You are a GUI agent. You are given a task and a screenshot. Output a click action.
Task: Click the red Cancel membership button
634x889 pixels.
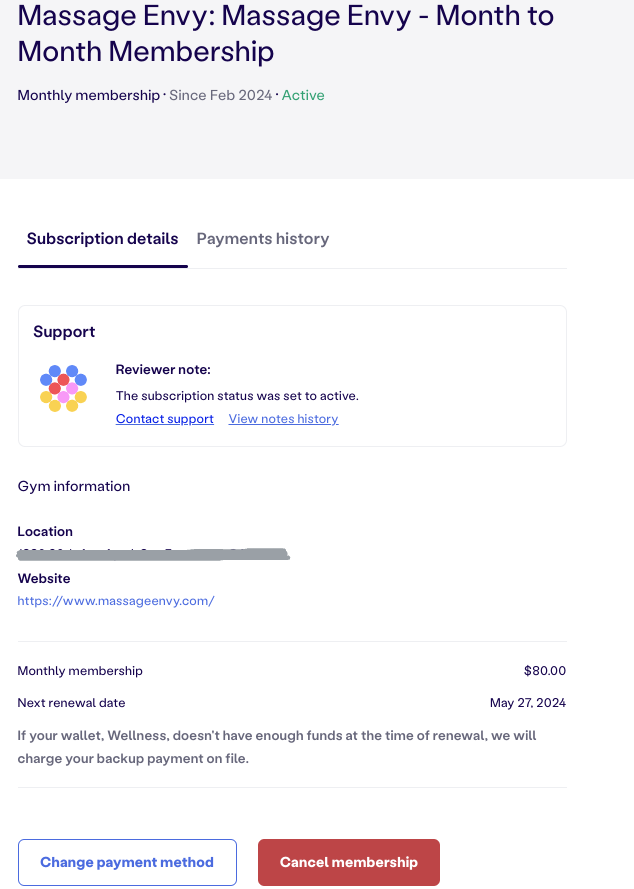349,862
